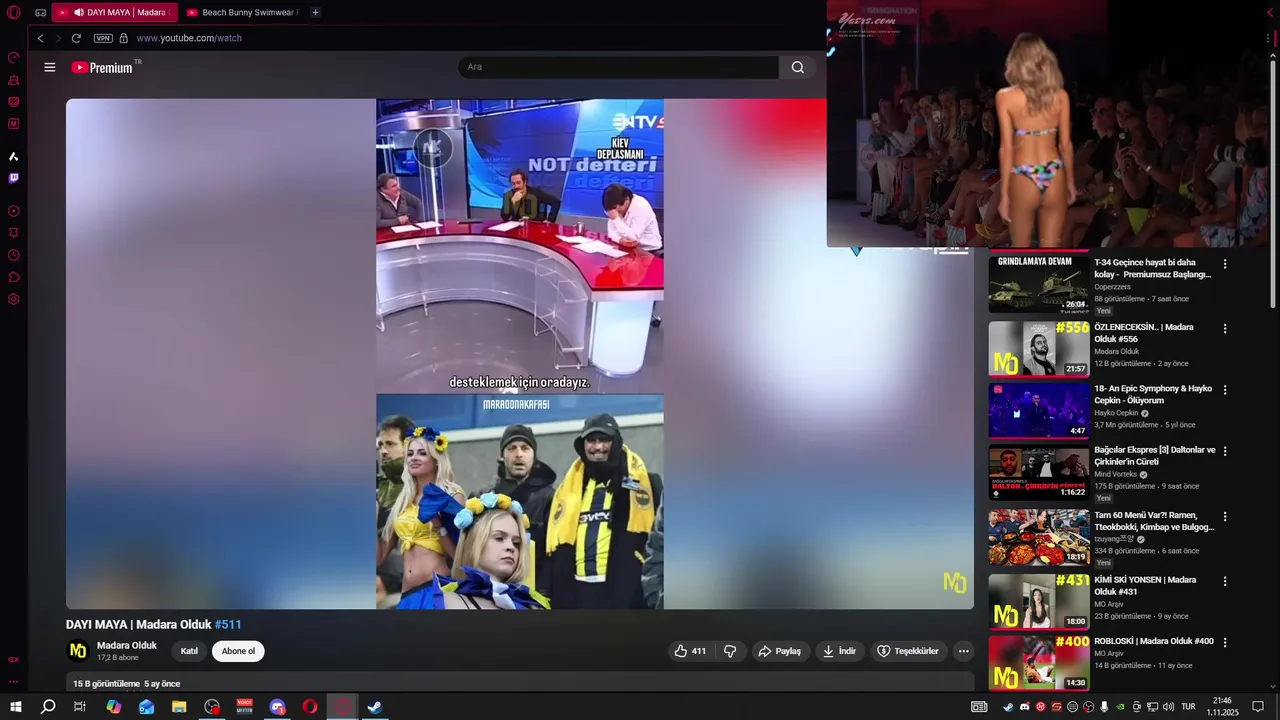Open options menu for Tam 60 Menü video
The image size is (1280, 720).
point(1225,517)
